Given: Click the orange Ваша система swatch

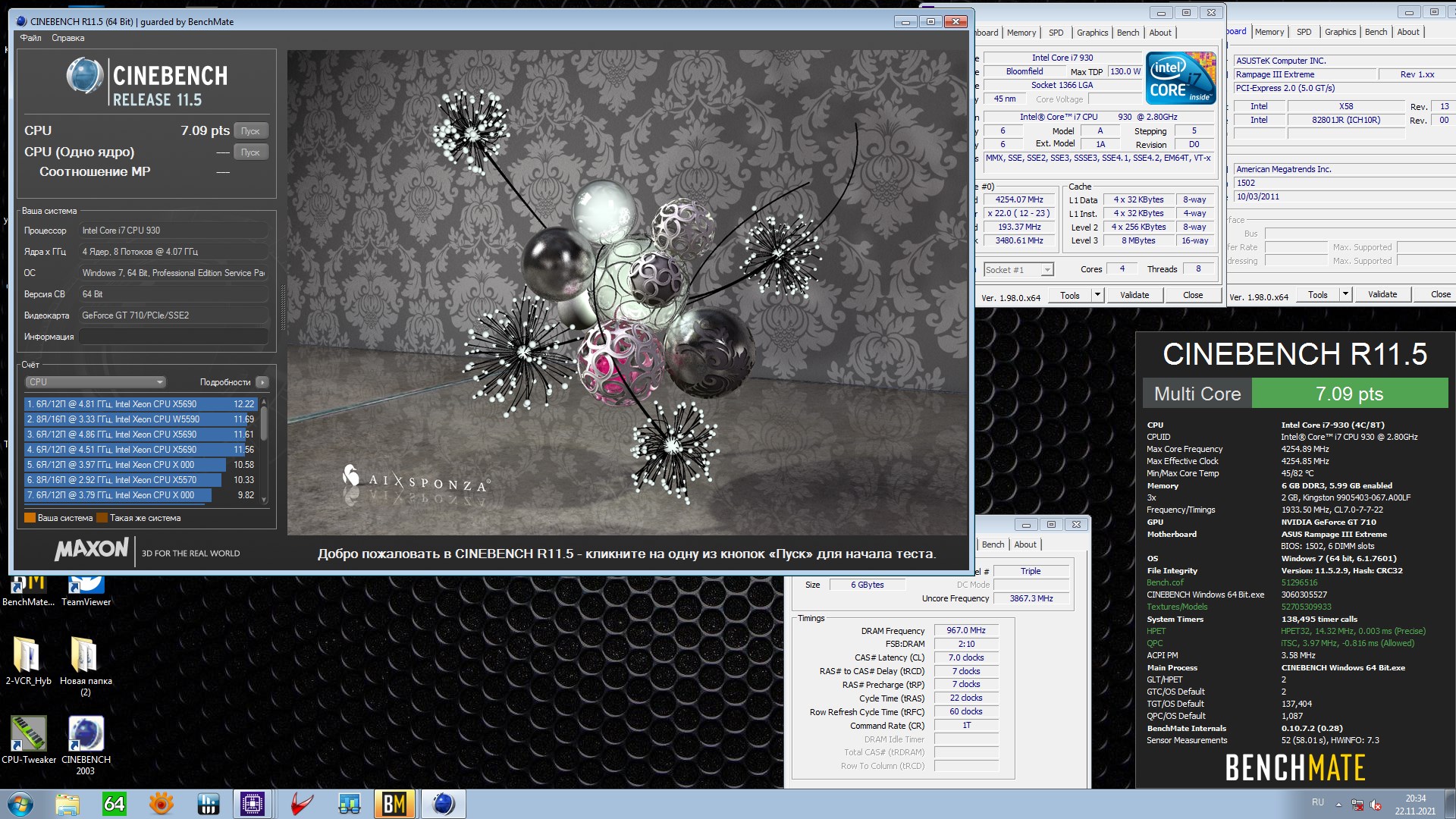Looking at the screenshot, I should 30,518.
